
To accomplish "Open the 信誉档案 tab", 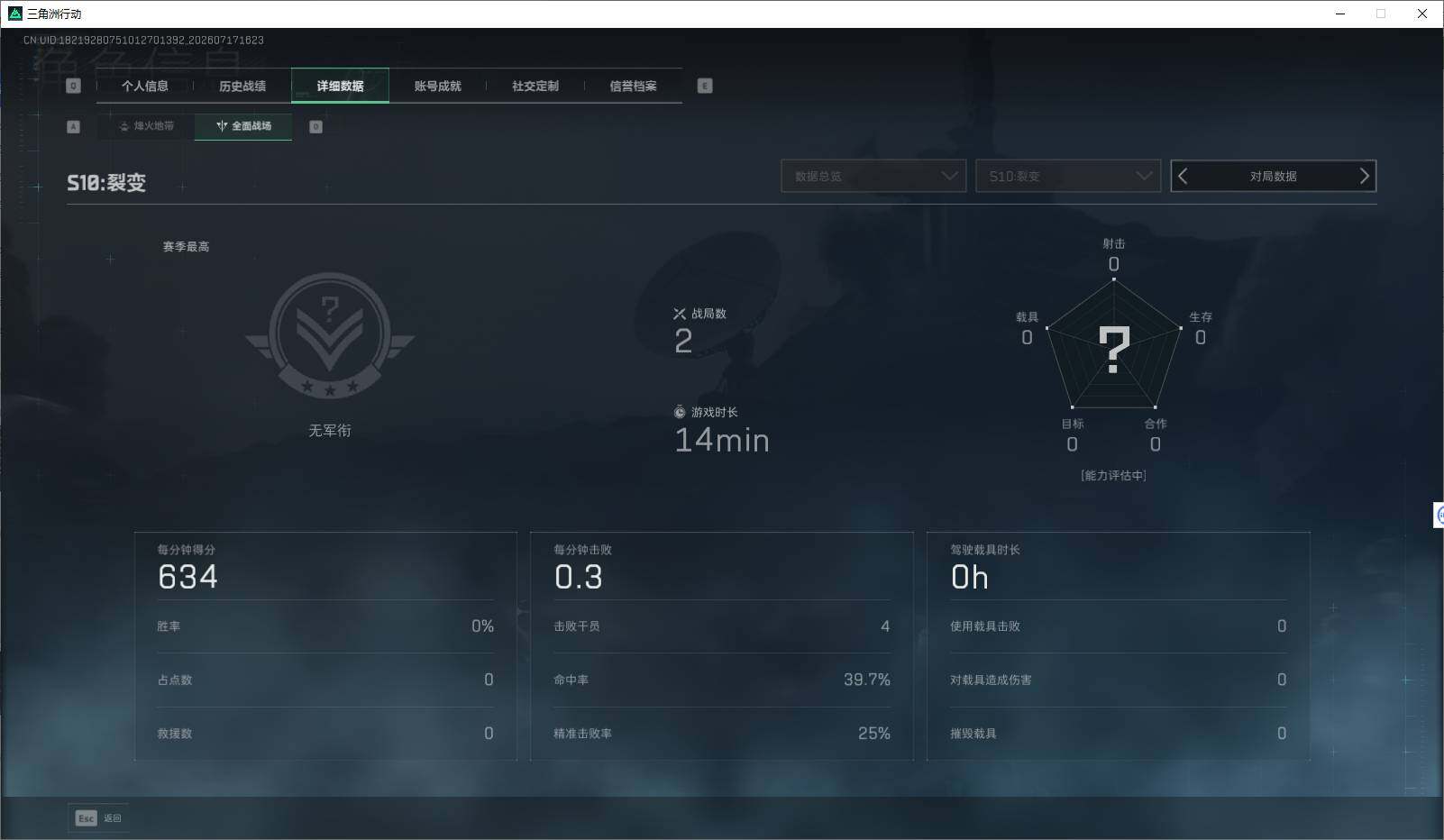I will (633, 86).
